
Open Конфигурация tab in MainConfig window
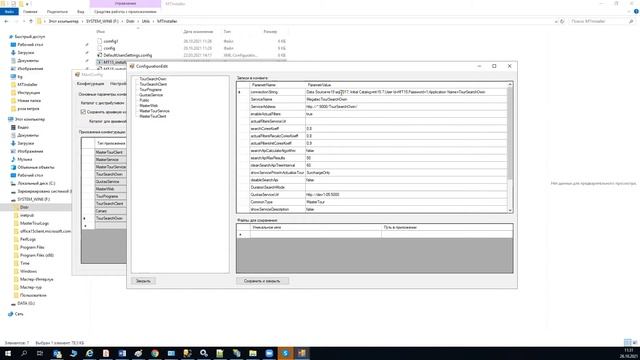click(x=91, y=84)
